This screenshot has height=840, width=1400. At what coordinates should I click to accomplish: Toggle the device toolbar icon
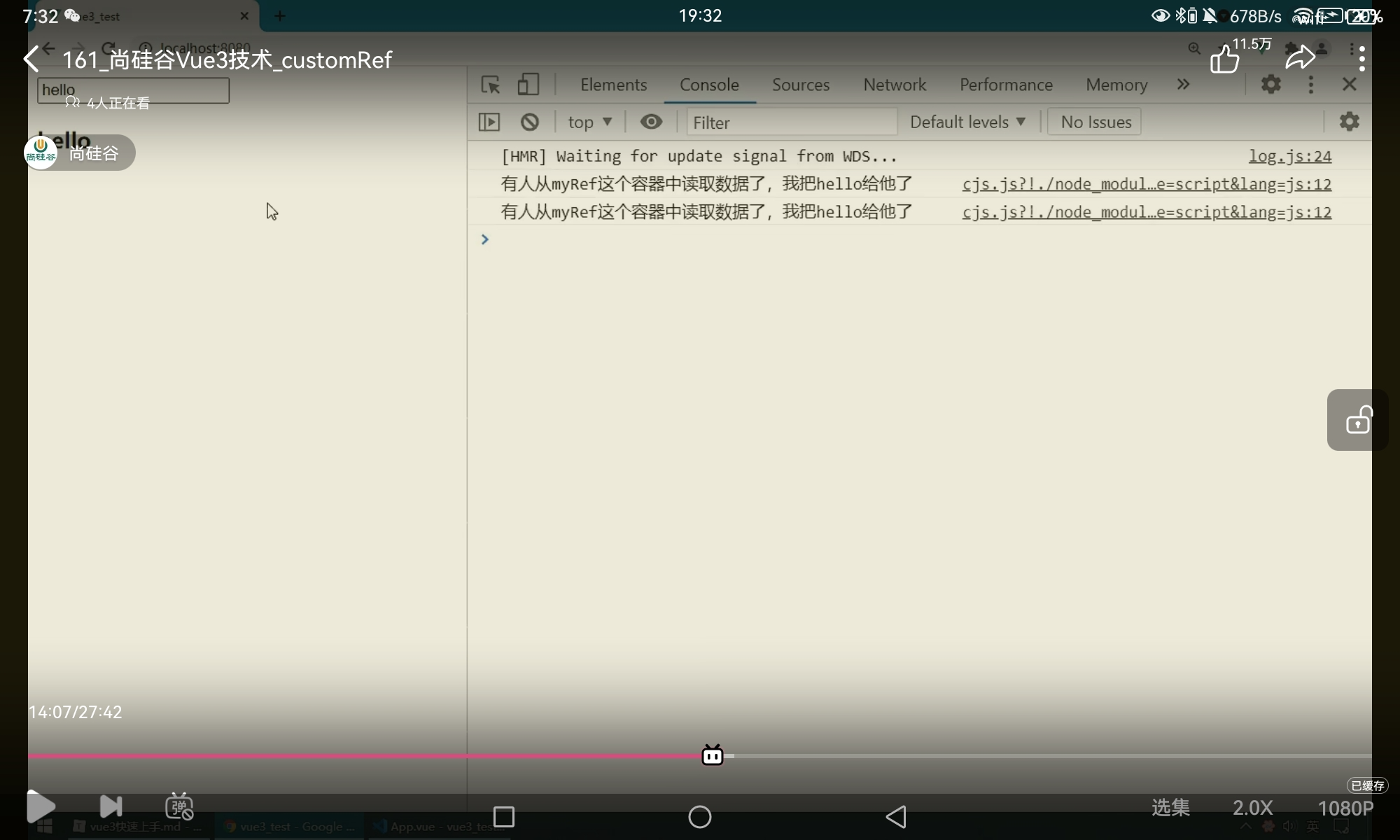tap(528, 85)
